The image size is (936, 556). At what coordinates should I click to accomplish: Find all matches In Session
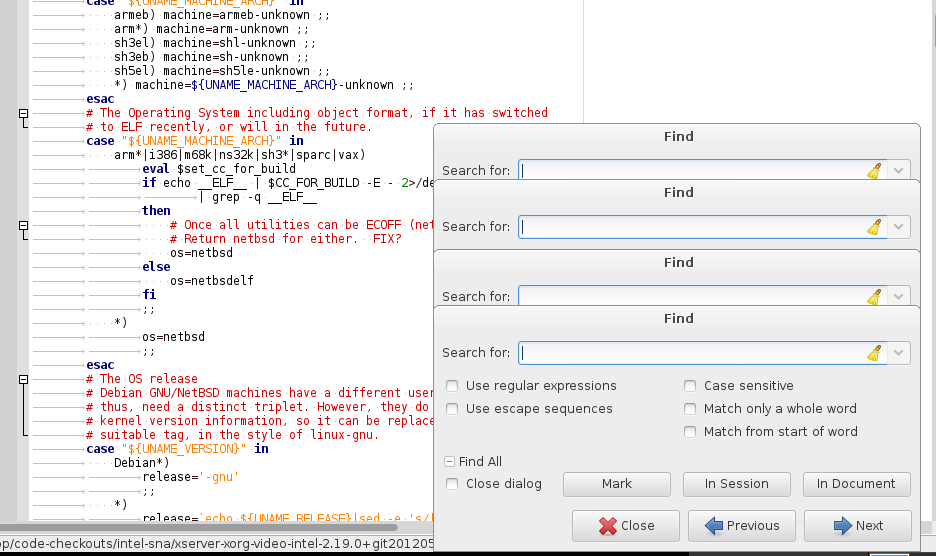[736, 484]
